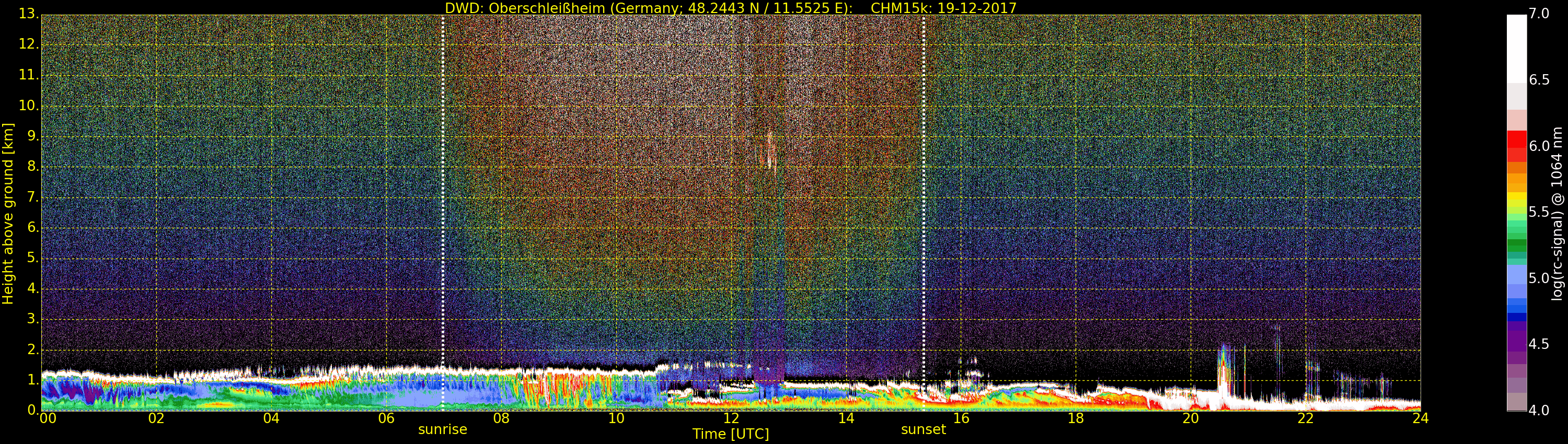Click the "1." height axis tick label
Image resolution: width=1568 pixels, height=444 pixels.
[32, 380]
